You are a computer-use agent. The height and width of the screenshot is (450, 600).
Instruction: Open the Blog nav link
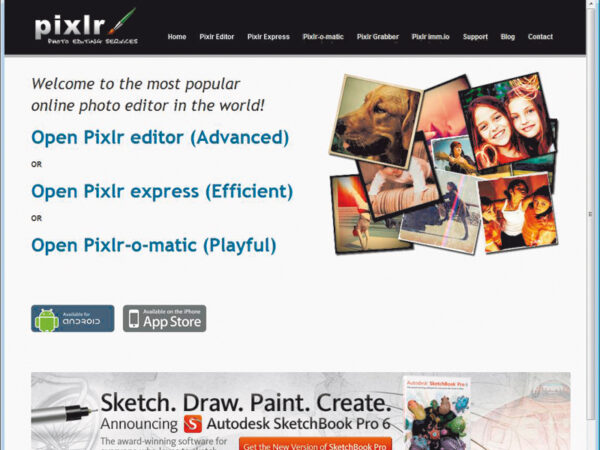click(x=508, y=37)
